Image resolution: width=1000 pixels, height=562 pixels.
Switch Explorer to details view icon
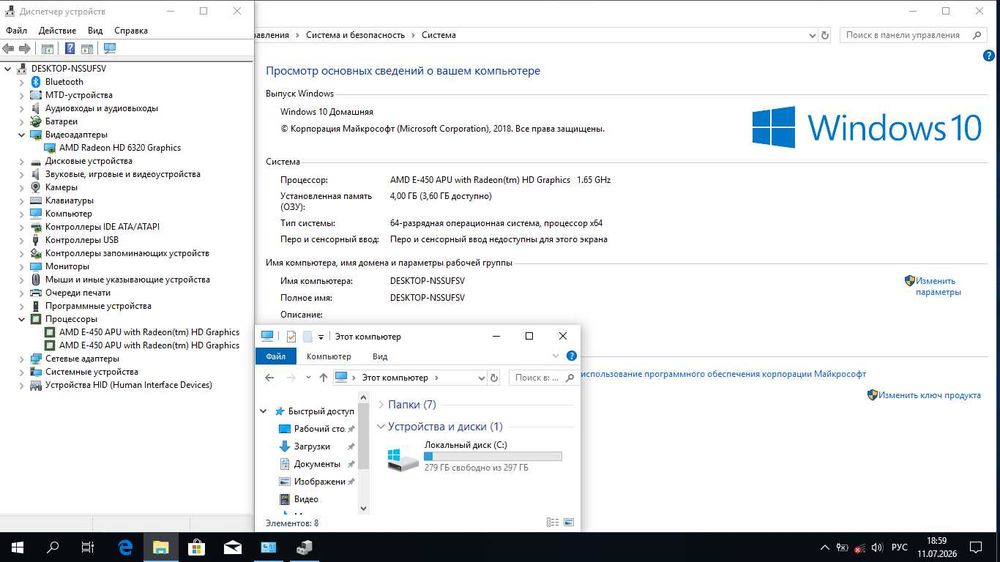[552, 522]
